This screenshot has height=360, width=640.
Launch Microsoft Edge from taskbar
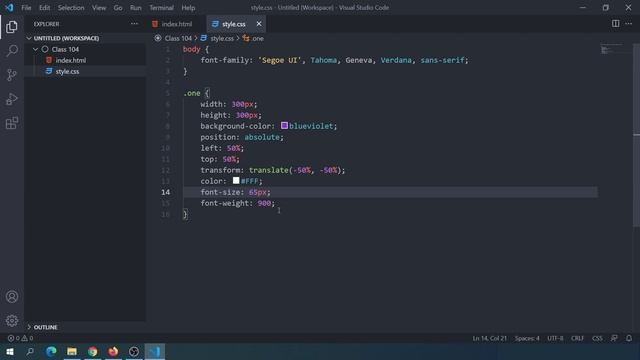pos(51,351)
